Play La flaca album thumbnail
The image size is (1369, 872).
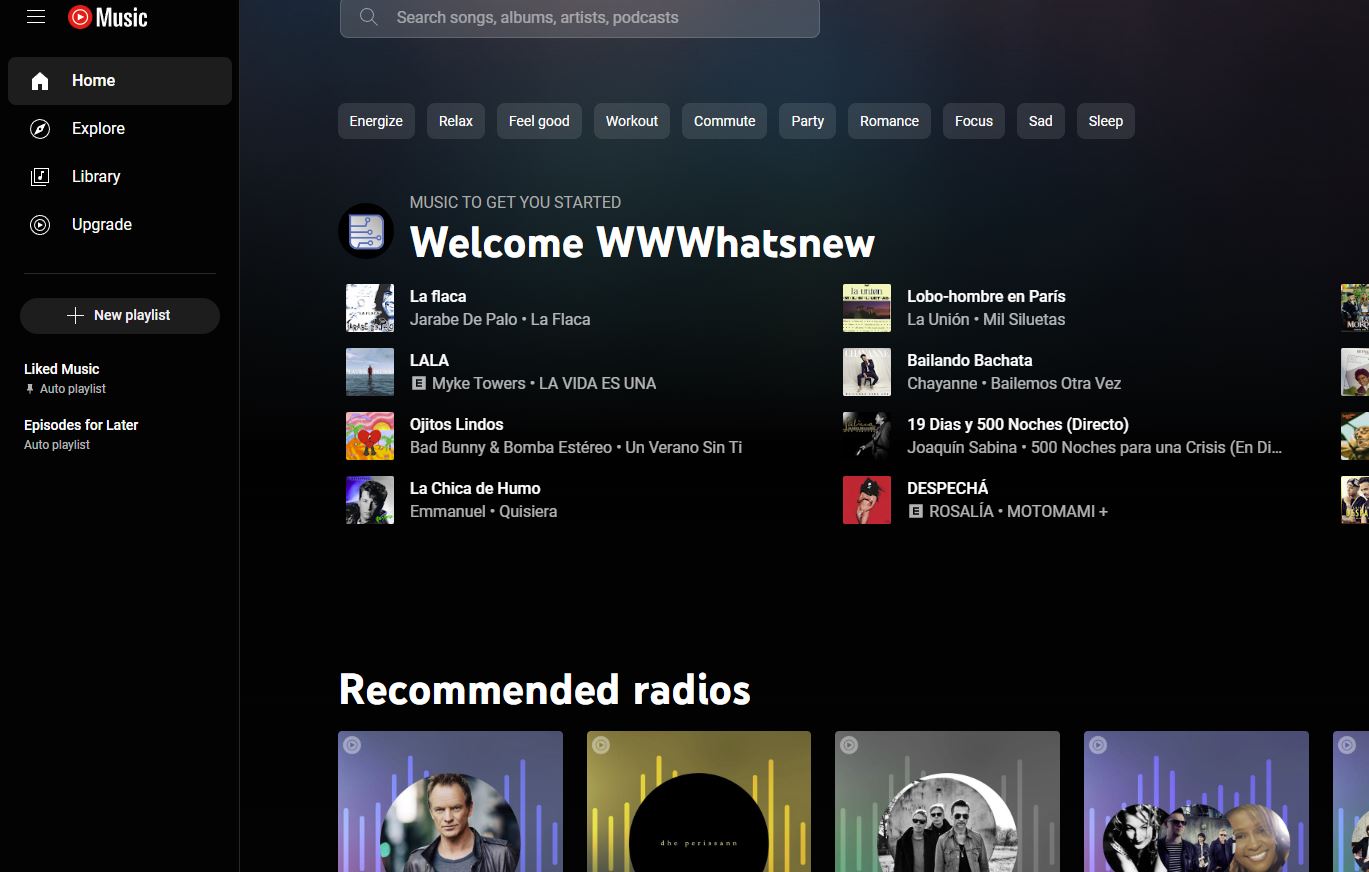click(370, 308)
